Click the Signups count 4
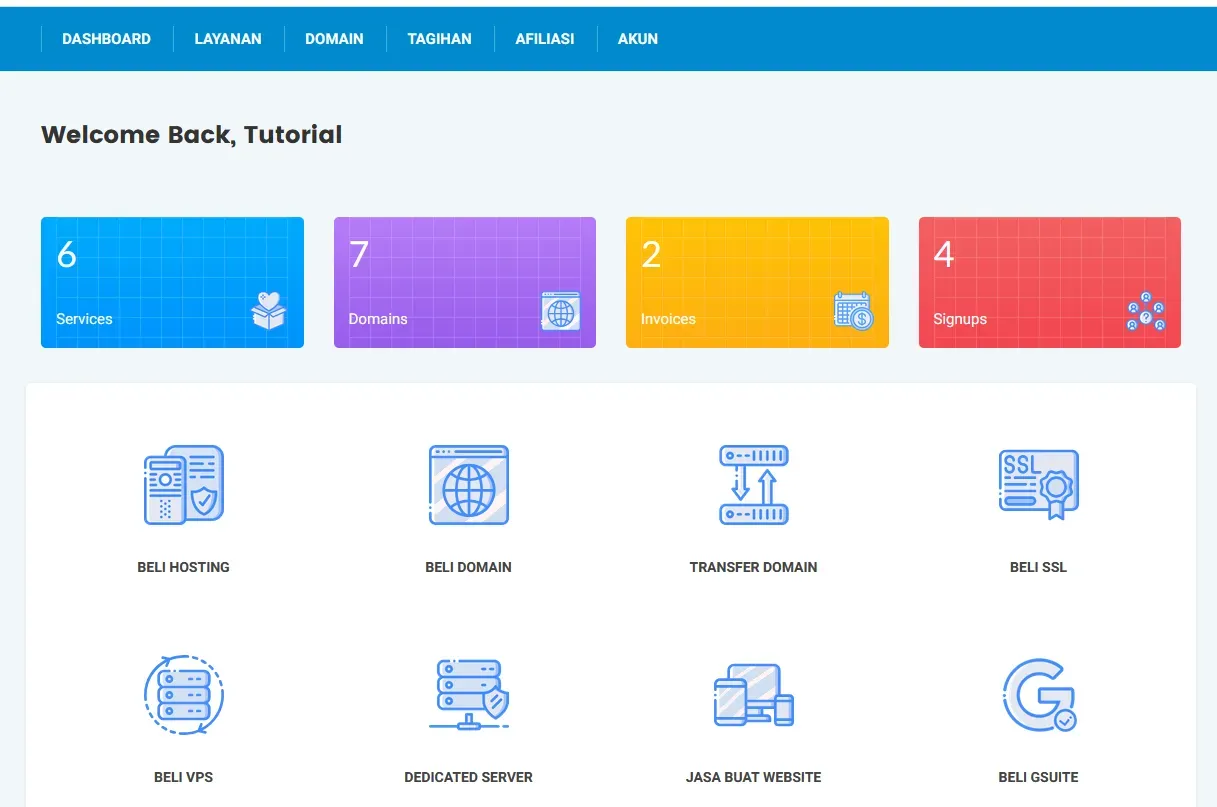Viewport: 1217px width, 807px height. point(944,255)
